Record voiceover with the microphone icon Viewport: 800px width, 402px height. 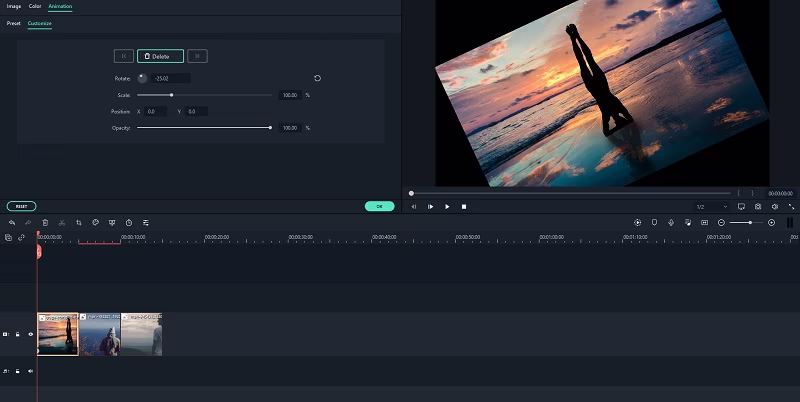[671, 222]
